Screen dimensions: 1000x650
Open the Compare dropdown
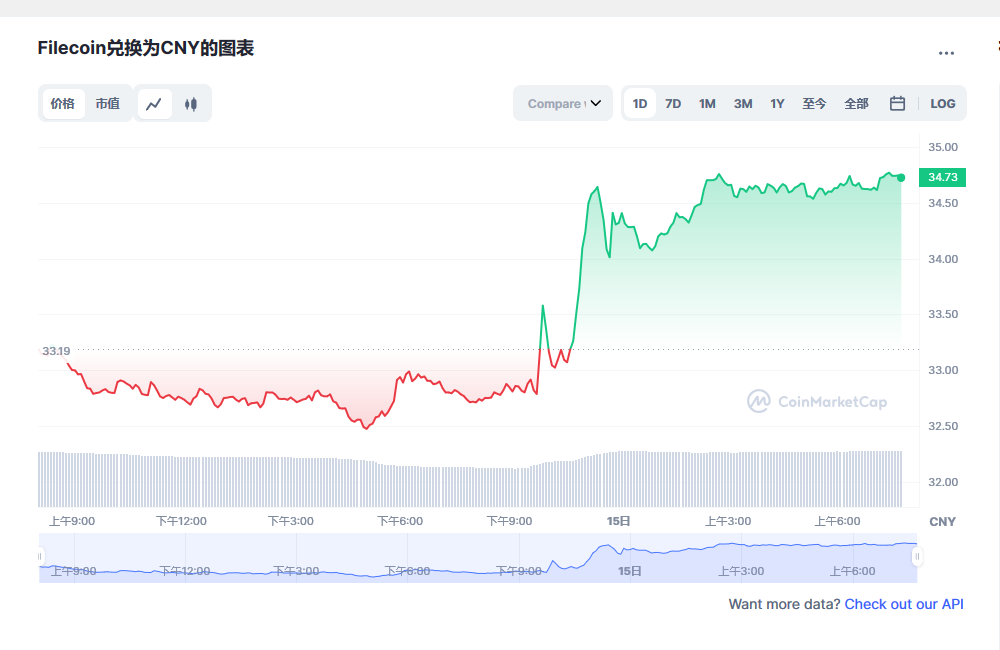pos(563,103)
